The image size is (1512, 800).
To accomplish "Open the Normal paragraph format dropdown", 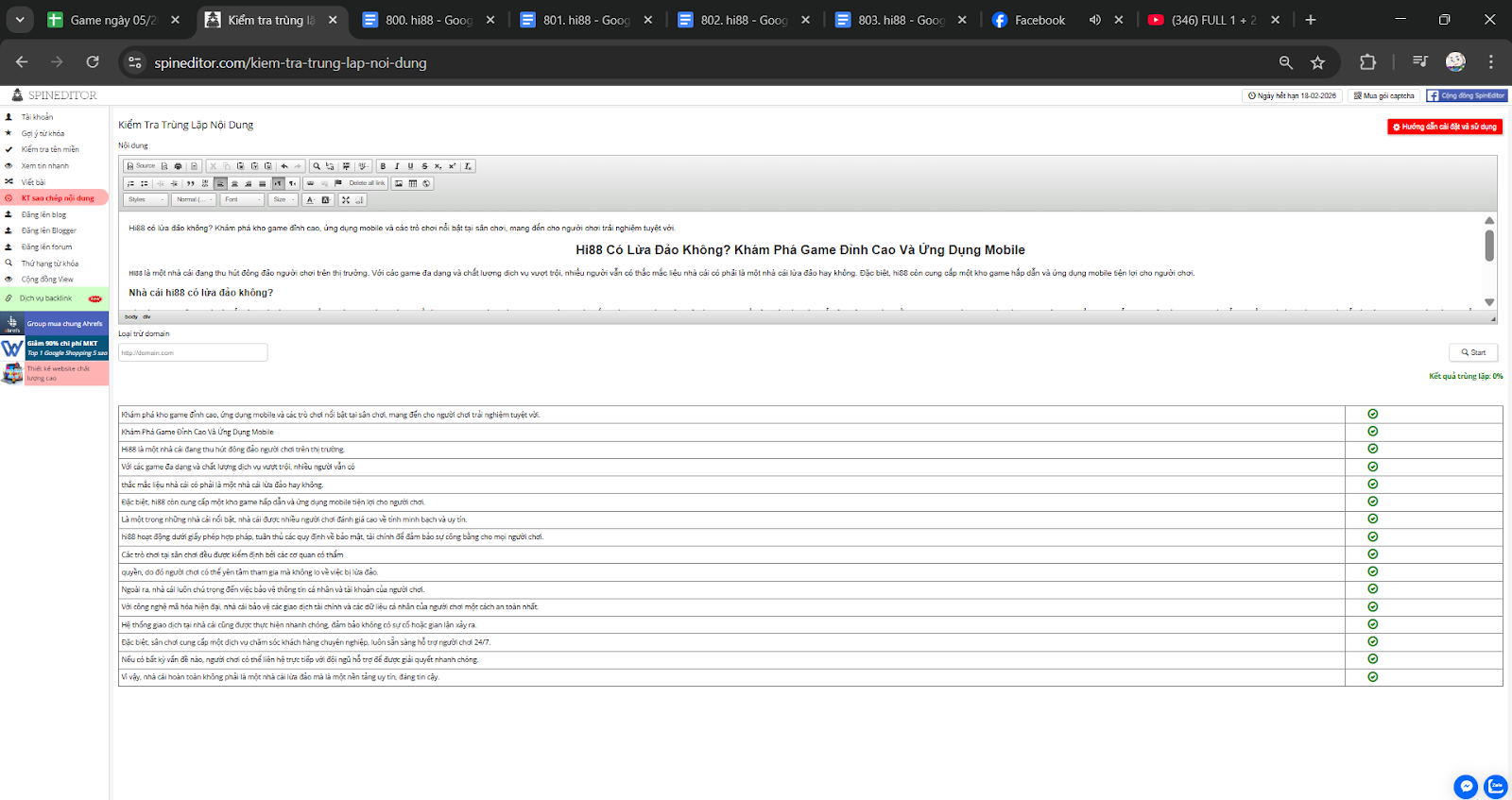I will point(194,199).
